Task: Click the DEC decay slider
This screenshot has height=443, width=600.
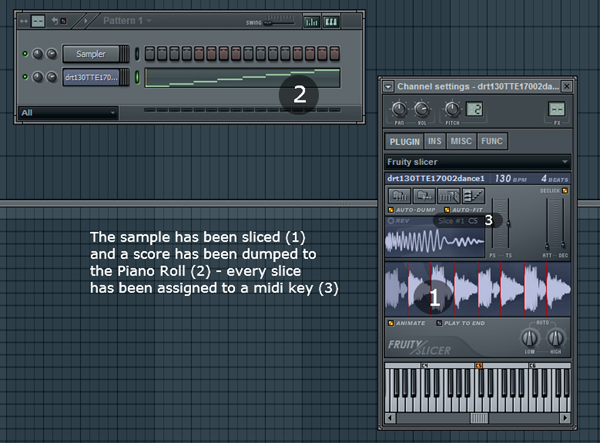Action: coord(562,224)
